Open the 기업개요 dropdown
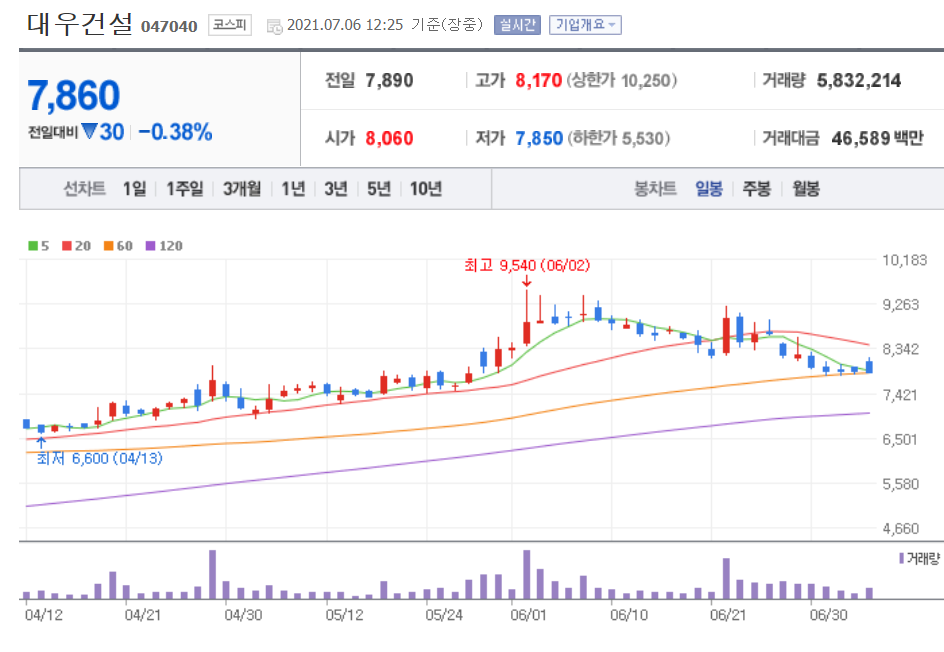The image size is (944, 652). [x=585, y=25]
